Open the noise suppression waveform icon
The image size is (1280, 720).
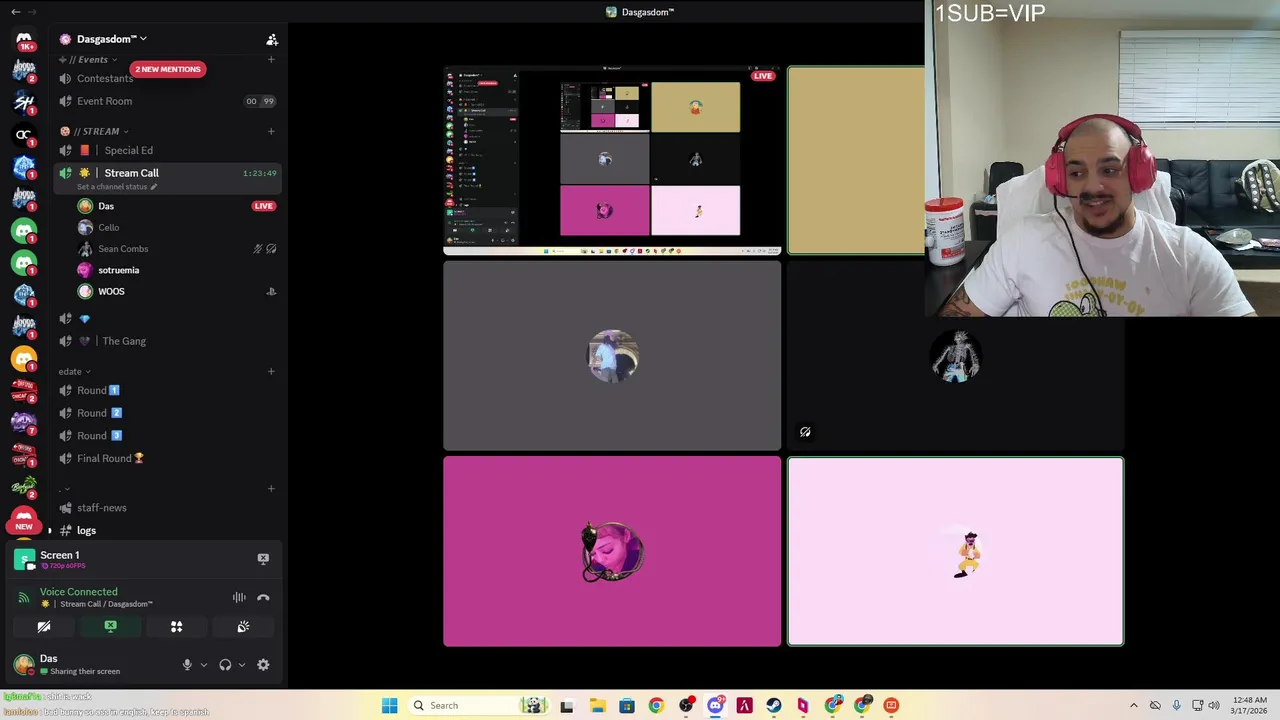click(x=239, y=598)
